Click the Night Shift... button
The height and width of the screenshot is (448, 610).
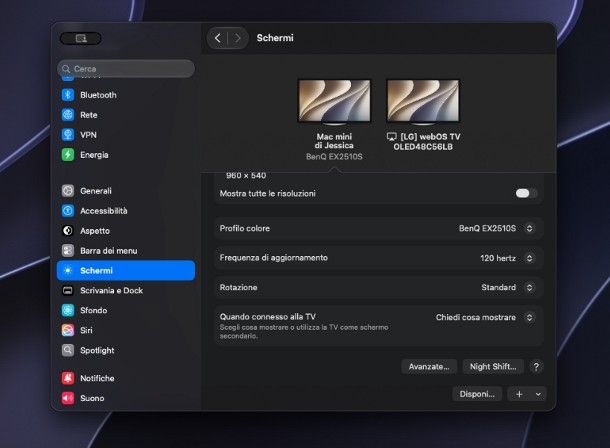(493, 367)
